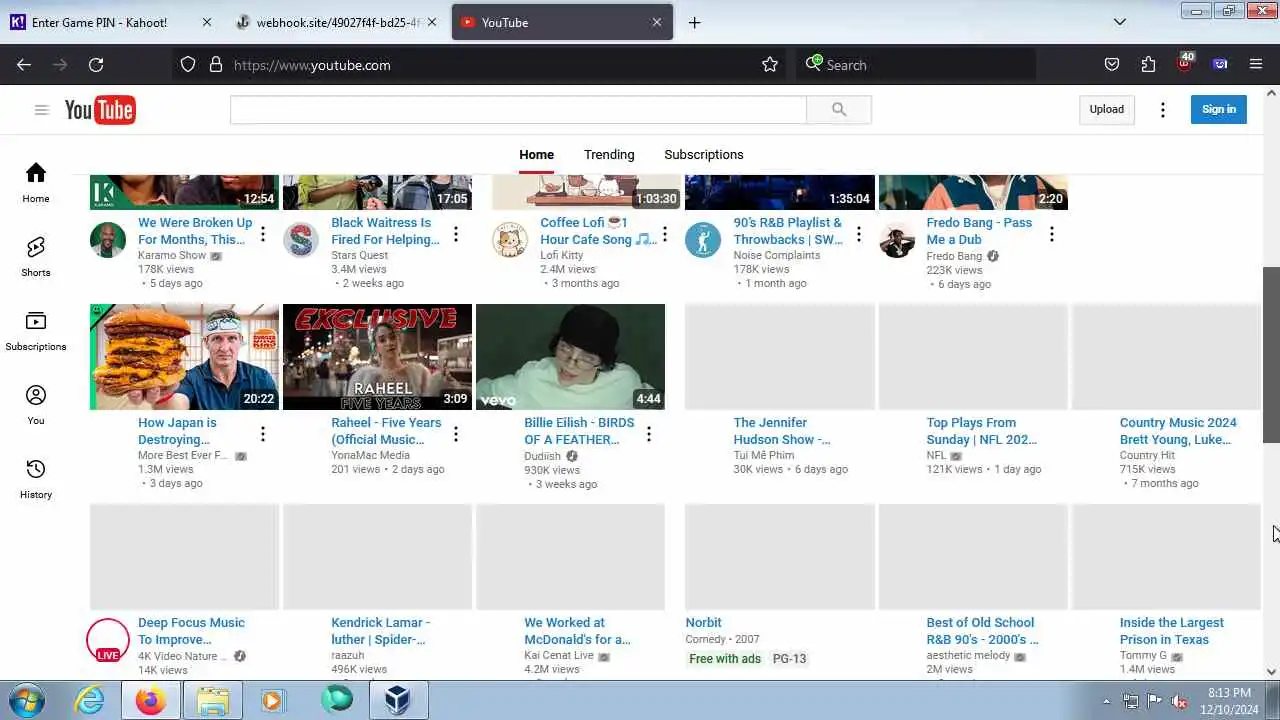Open Shorts in the sidebar
The width and height of the screenshot is (1280, 720).
coord(36,257)
